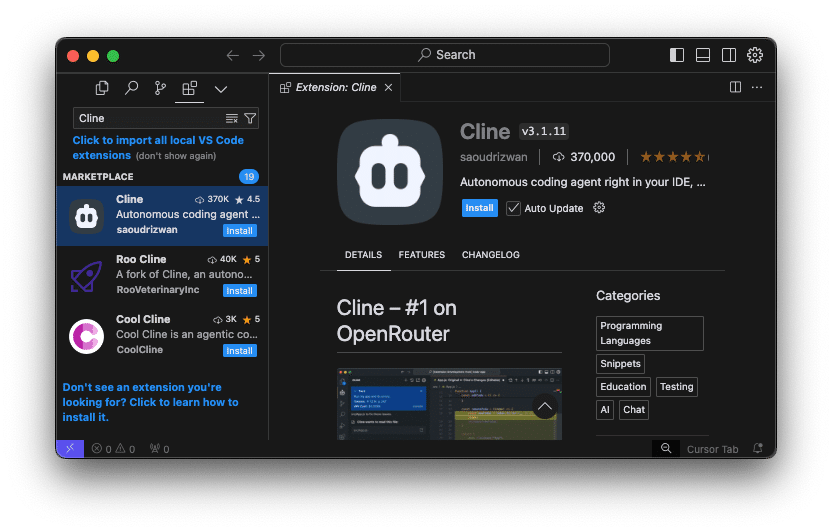Click the Cline demo screenshot image

pos(449,404)
